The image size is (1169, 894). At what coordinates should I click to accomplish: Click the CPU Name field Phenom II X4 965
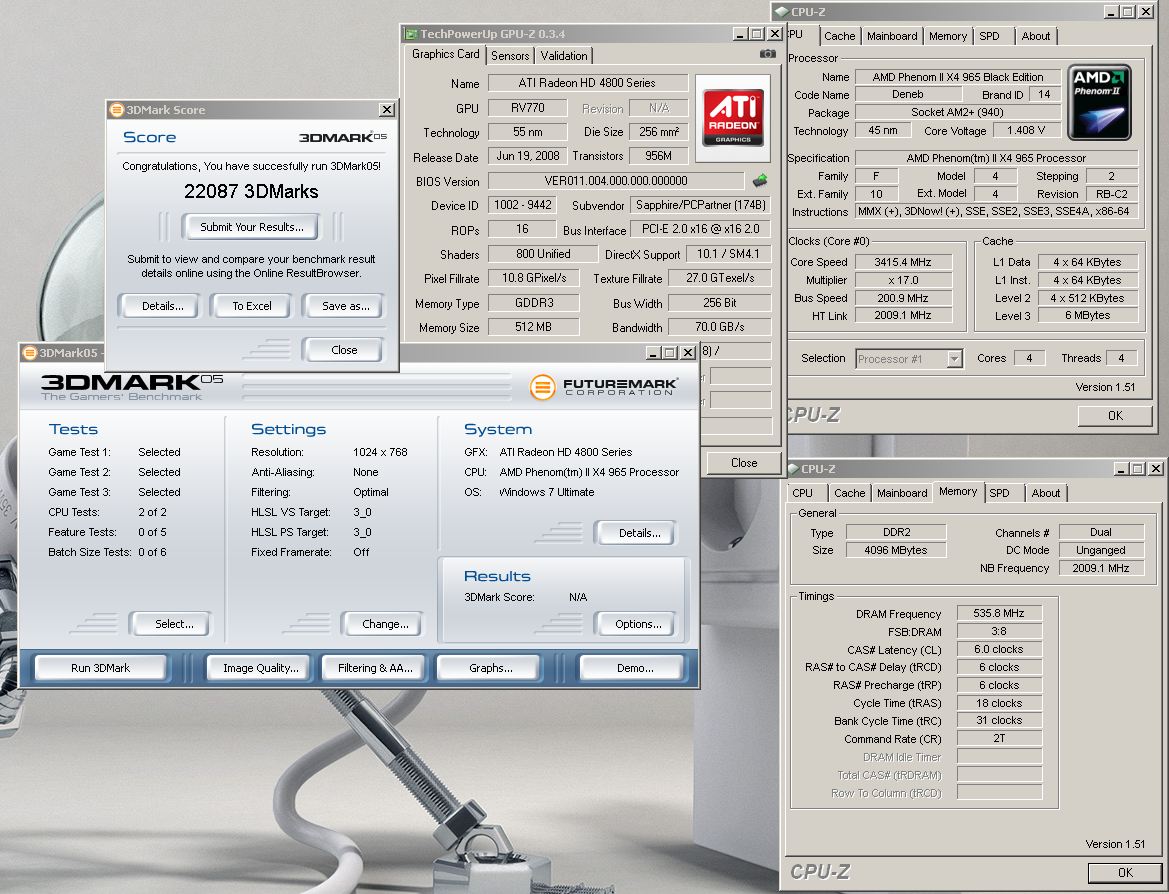[x=957, y=77]
